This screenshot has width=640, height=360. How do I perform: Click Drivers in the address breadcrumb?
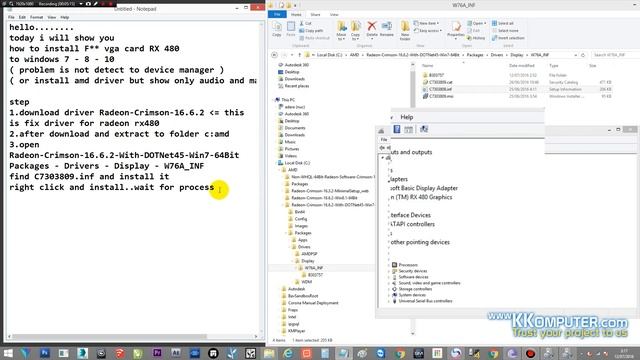497,55
